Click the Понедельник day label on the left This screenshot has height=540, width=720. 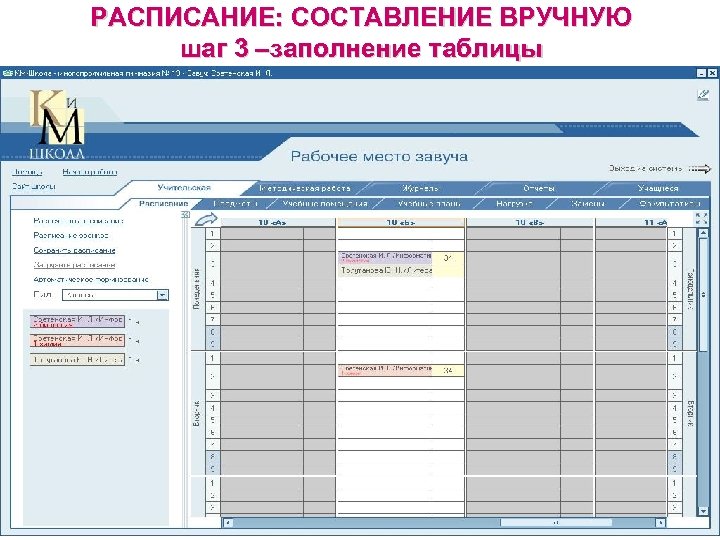(x=197, y=289)
